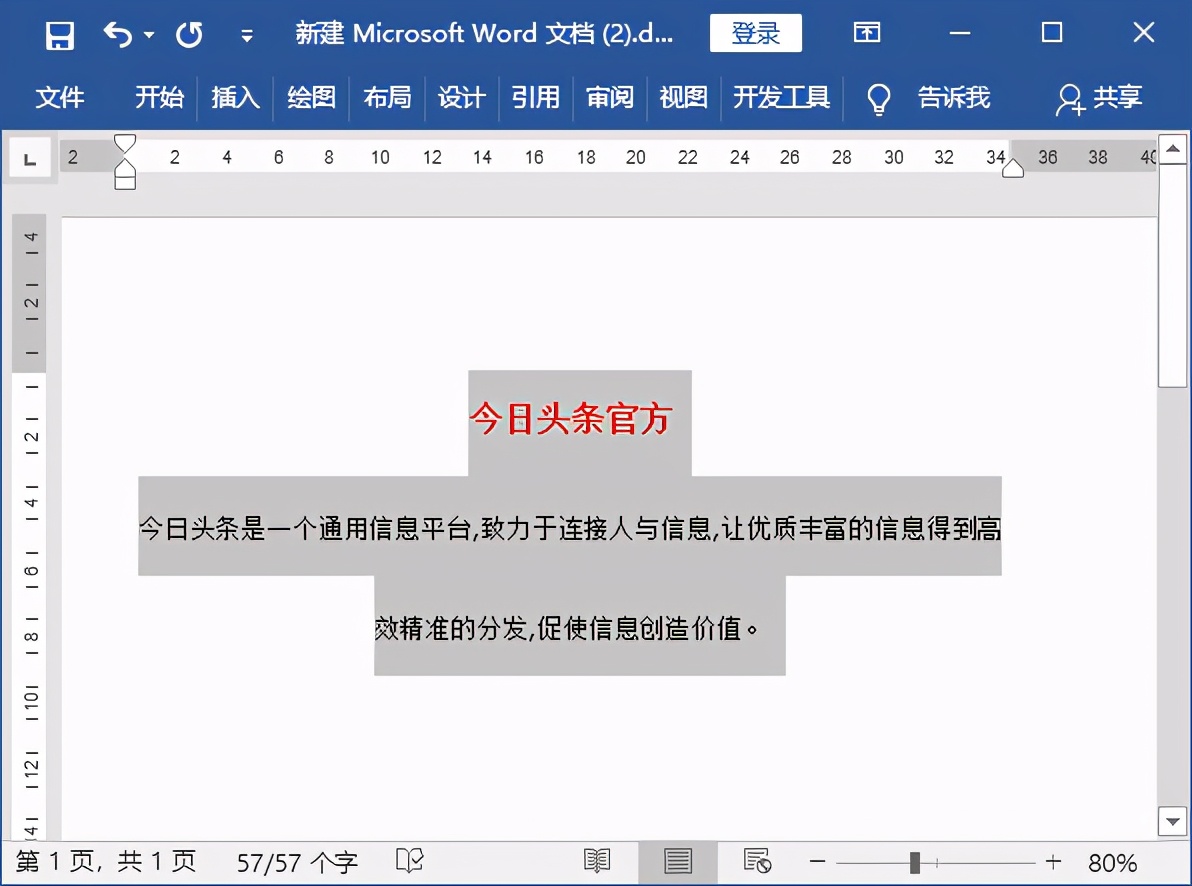The image size is (1192, 886).
Task: Maximize the Word window
Action: coord(1052,33)
